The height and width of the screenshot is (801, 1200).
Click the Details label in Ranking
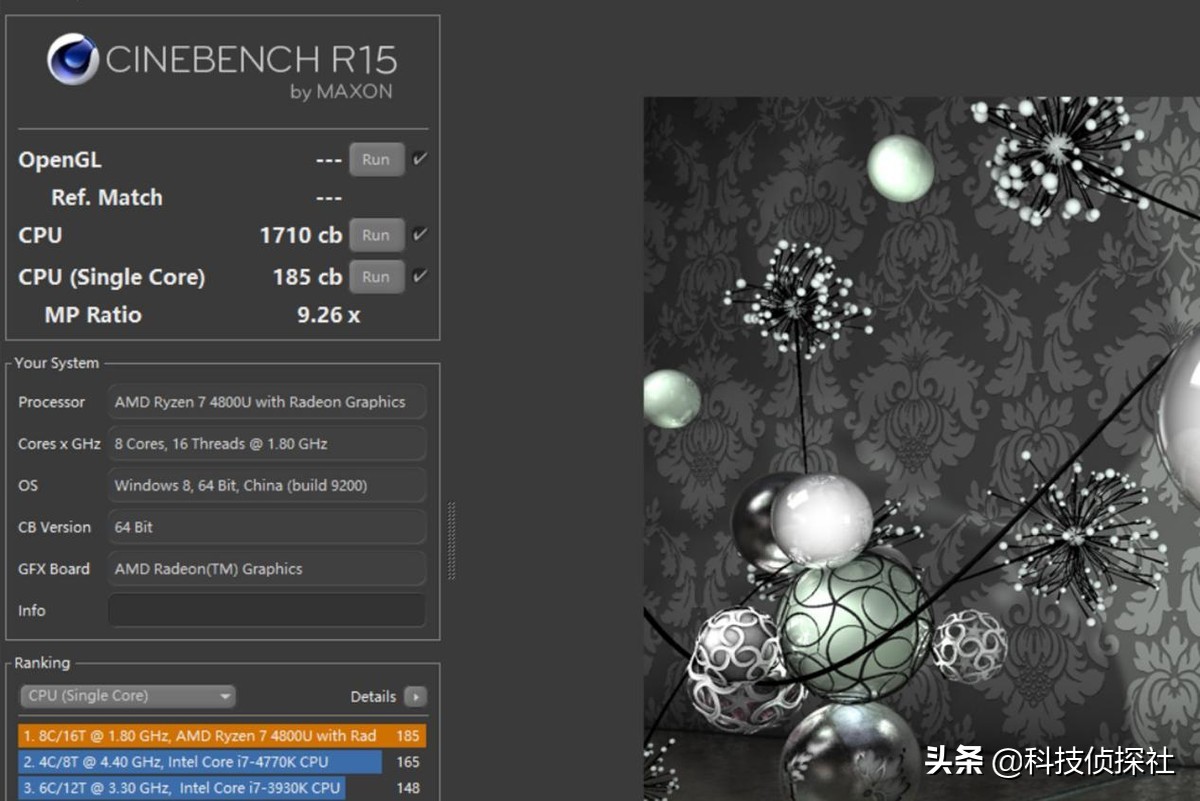point(373,697)
